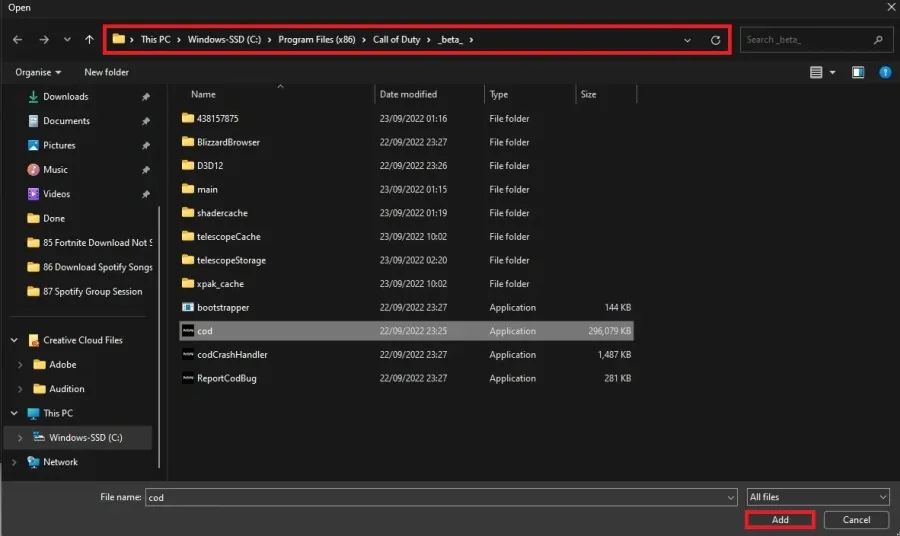Refresh the _beta_ folder listing
The height and width of the screenshot is (536, 900).
[x=715, y=40]
